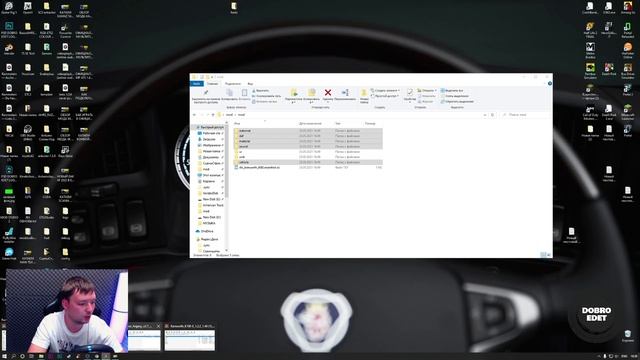Image resolution: width=640 pixels, height=360 pixels.
Task: Open the address bar history dropdown
Action: pos(485,115)
